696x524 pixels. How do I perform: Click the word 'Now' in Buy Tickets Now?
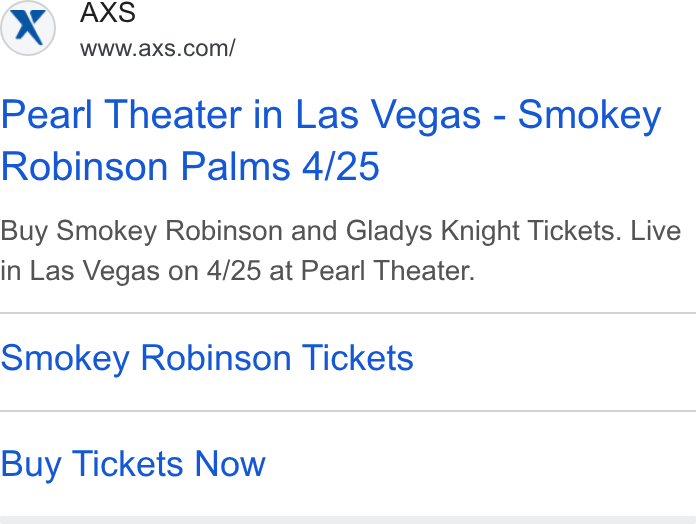coord(230,464)
